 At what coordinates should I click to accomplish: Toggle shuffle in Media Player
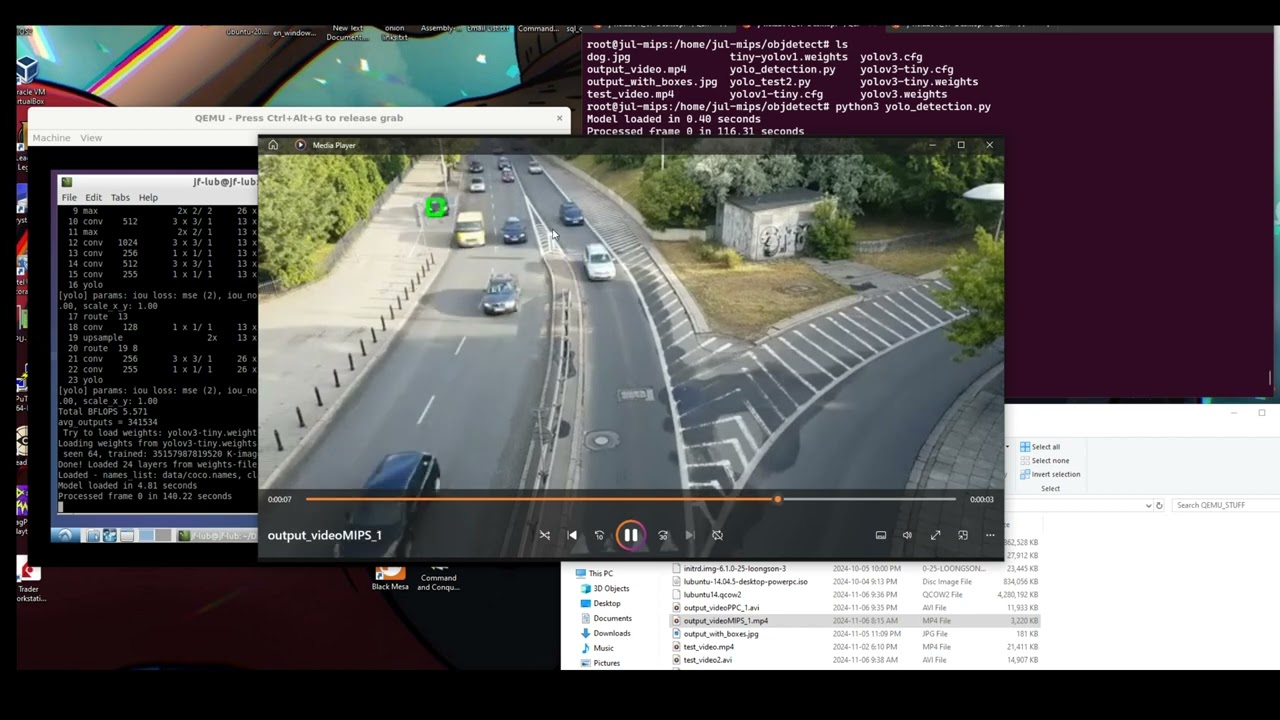[545, 535]
